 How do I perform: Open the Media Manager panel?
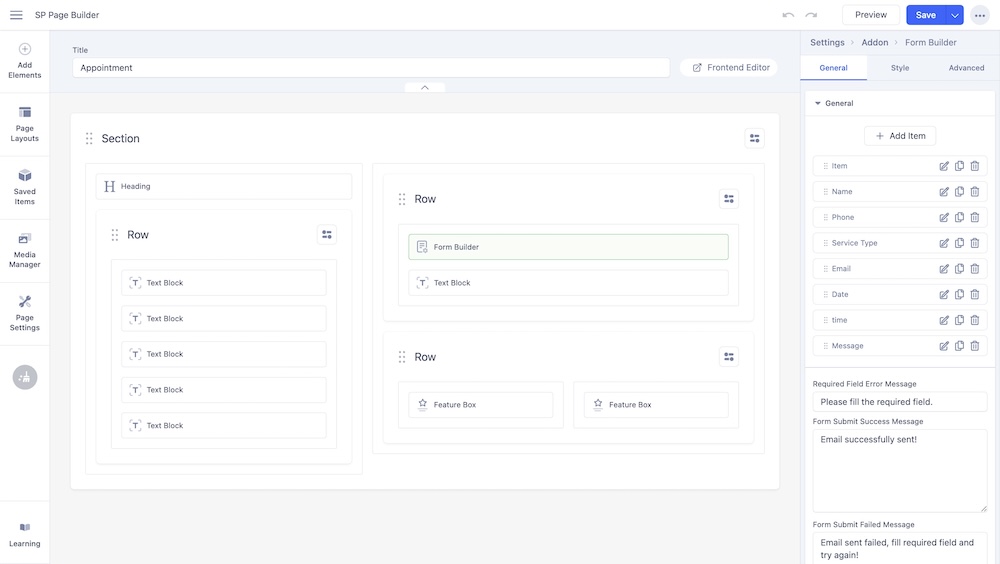(x=25, y=250)
